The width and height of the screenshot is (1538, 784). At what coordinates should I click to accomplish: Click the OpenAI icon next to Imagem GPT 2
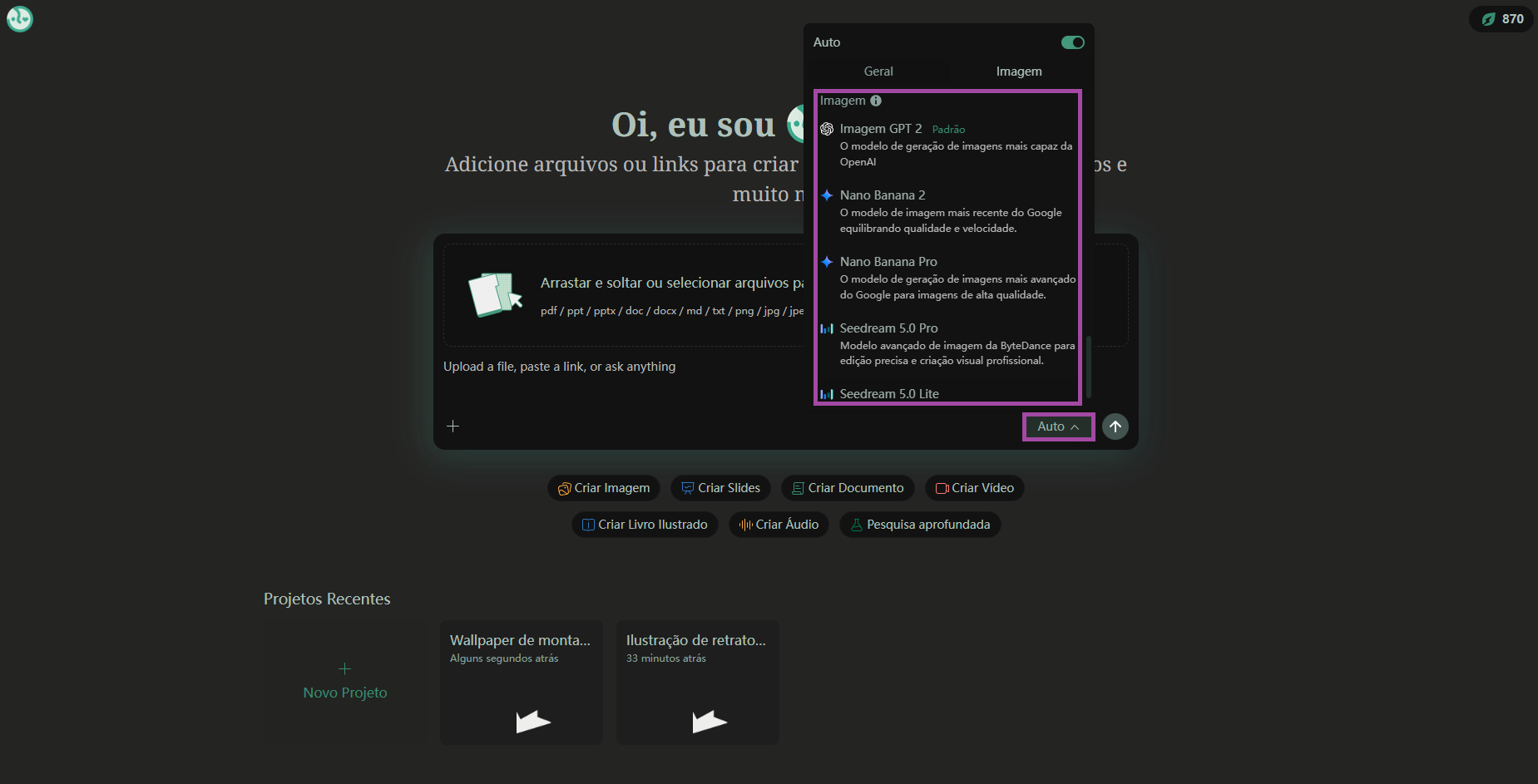(x=827, y=129)
